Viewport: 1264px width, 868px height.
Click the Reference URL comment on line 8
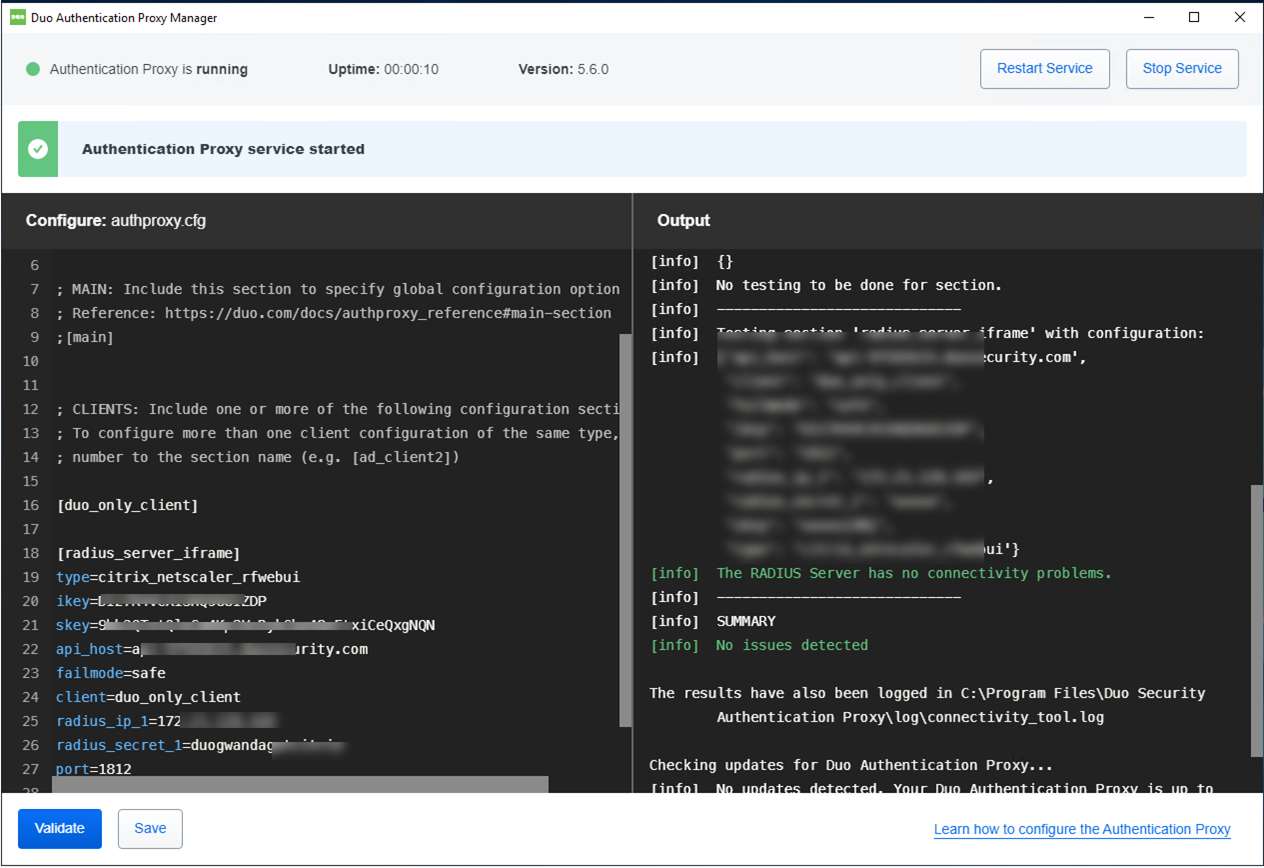point(334,313)
